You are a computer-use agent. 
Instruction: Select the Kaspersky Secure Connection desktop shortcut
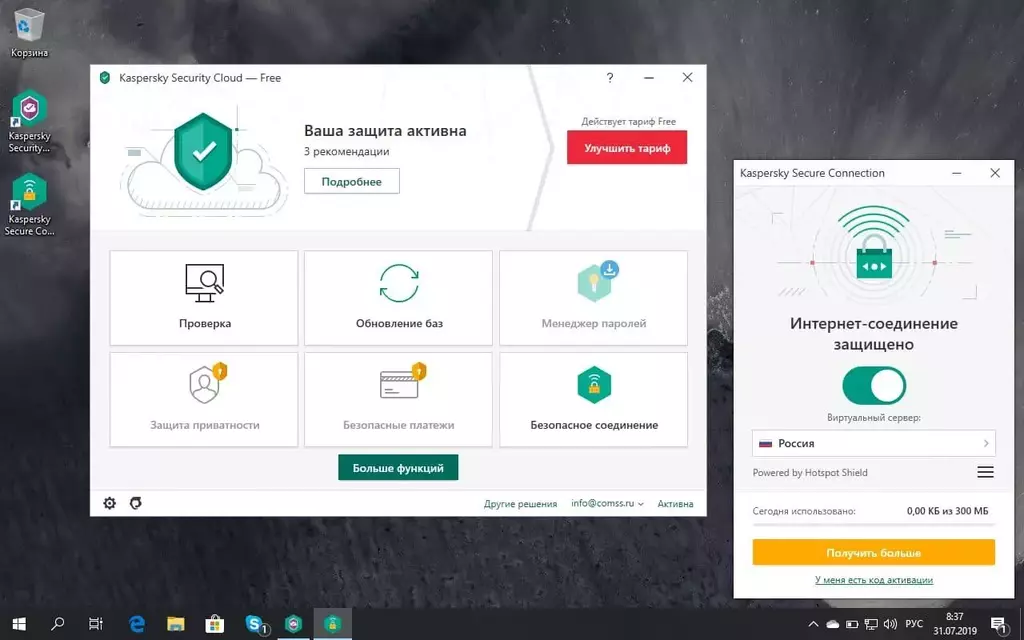[29, 205]
